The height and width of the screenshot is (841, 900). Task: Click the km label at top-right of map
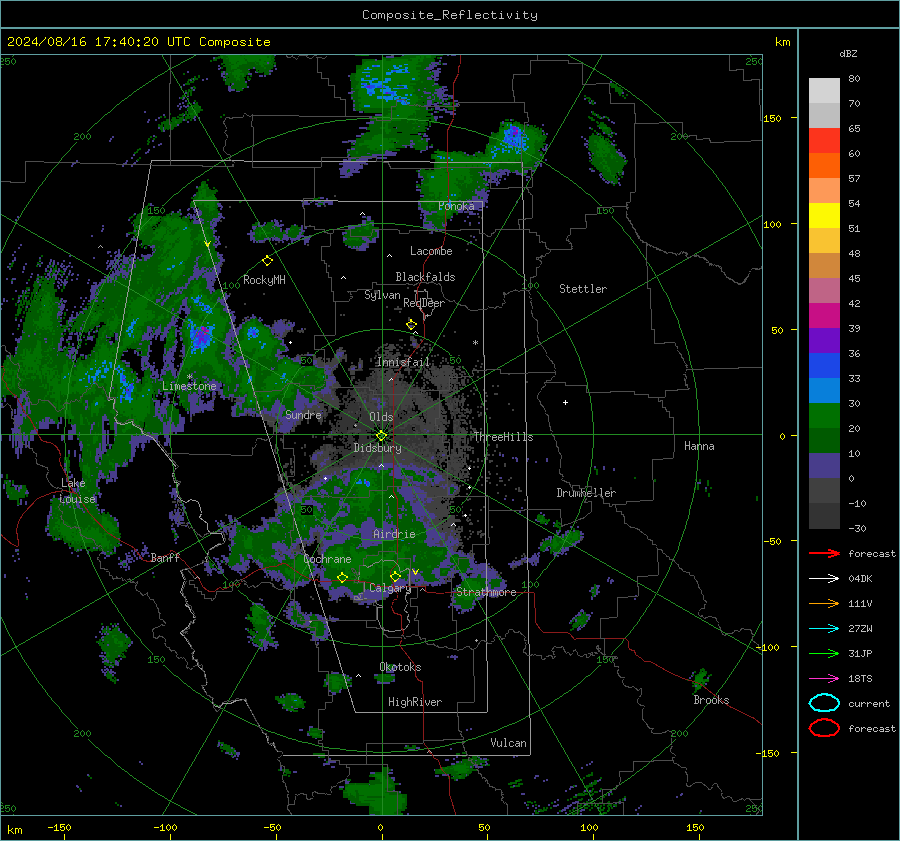pos(782,42)
